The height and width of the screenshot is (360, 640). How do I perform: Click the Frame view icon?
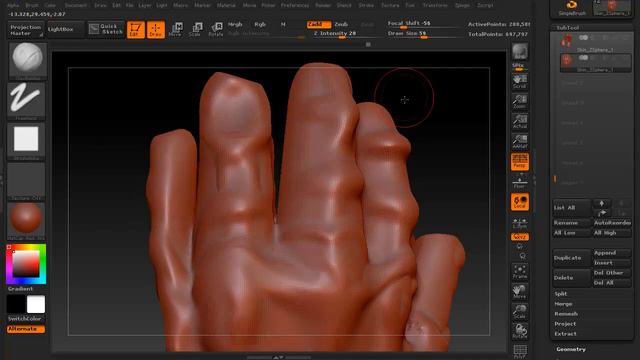pos(520,271)
